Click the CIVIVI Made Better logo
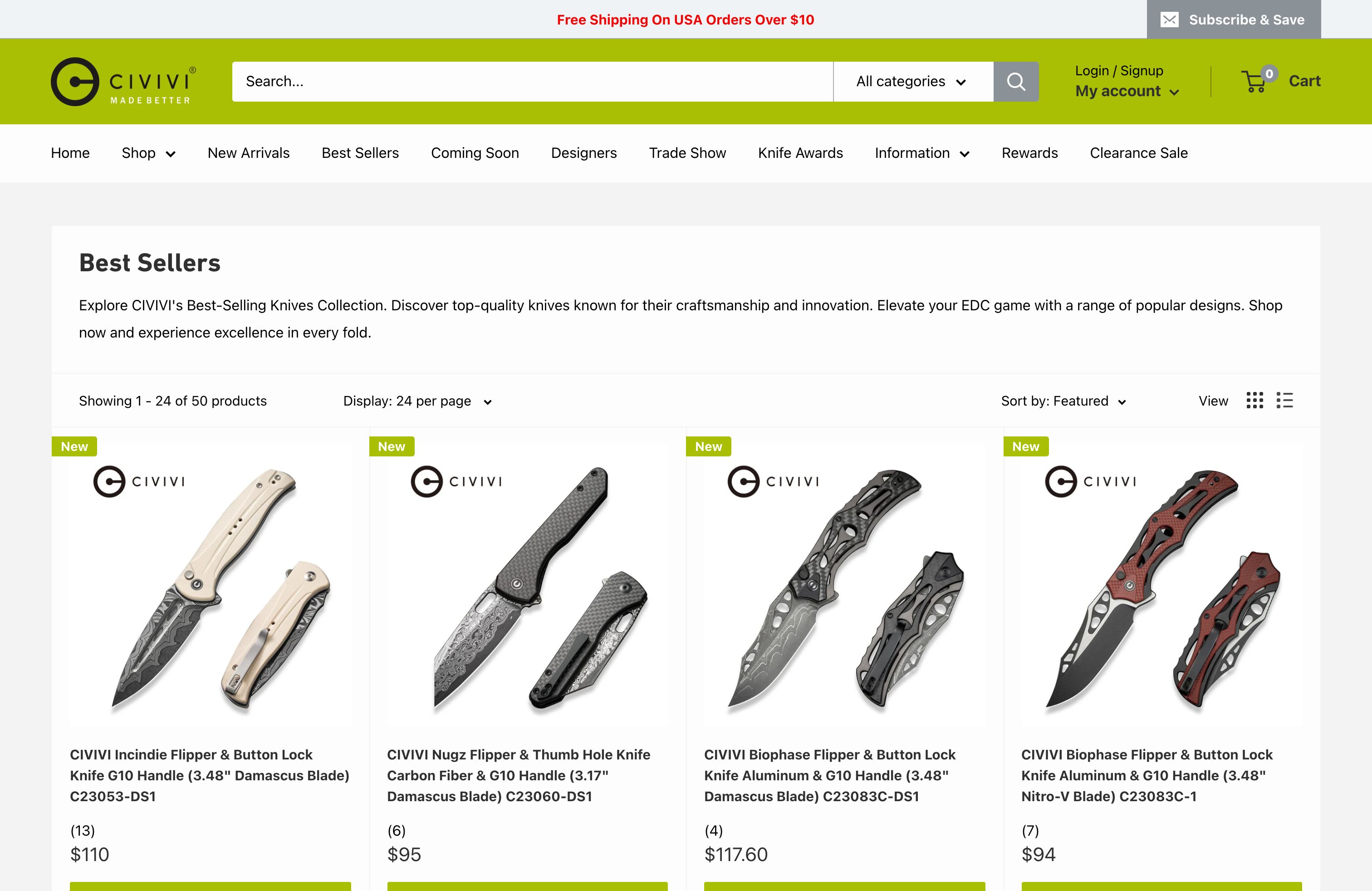 coord(123,81)
